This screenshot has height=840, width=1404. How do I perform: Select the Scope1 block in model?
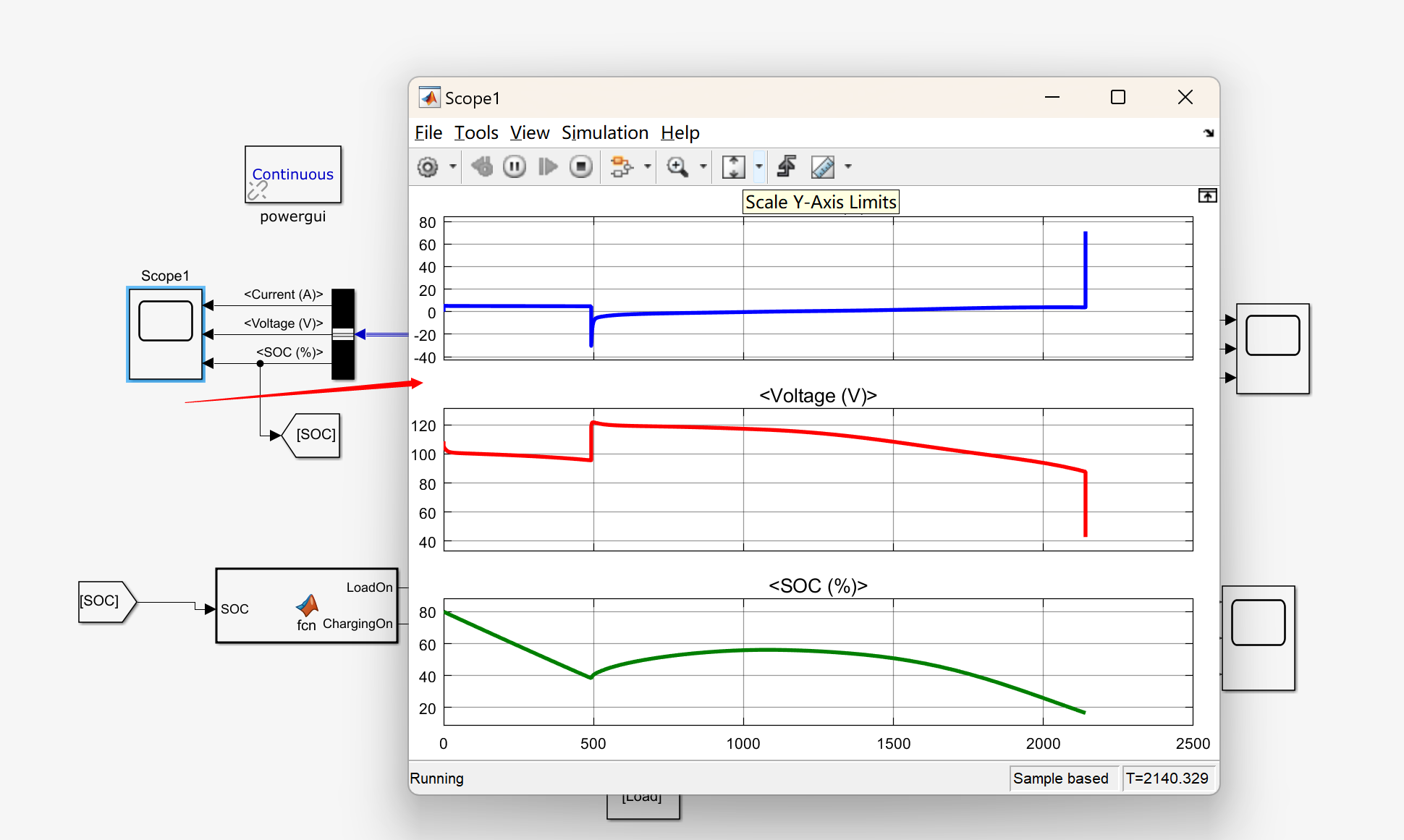[166, 334]
